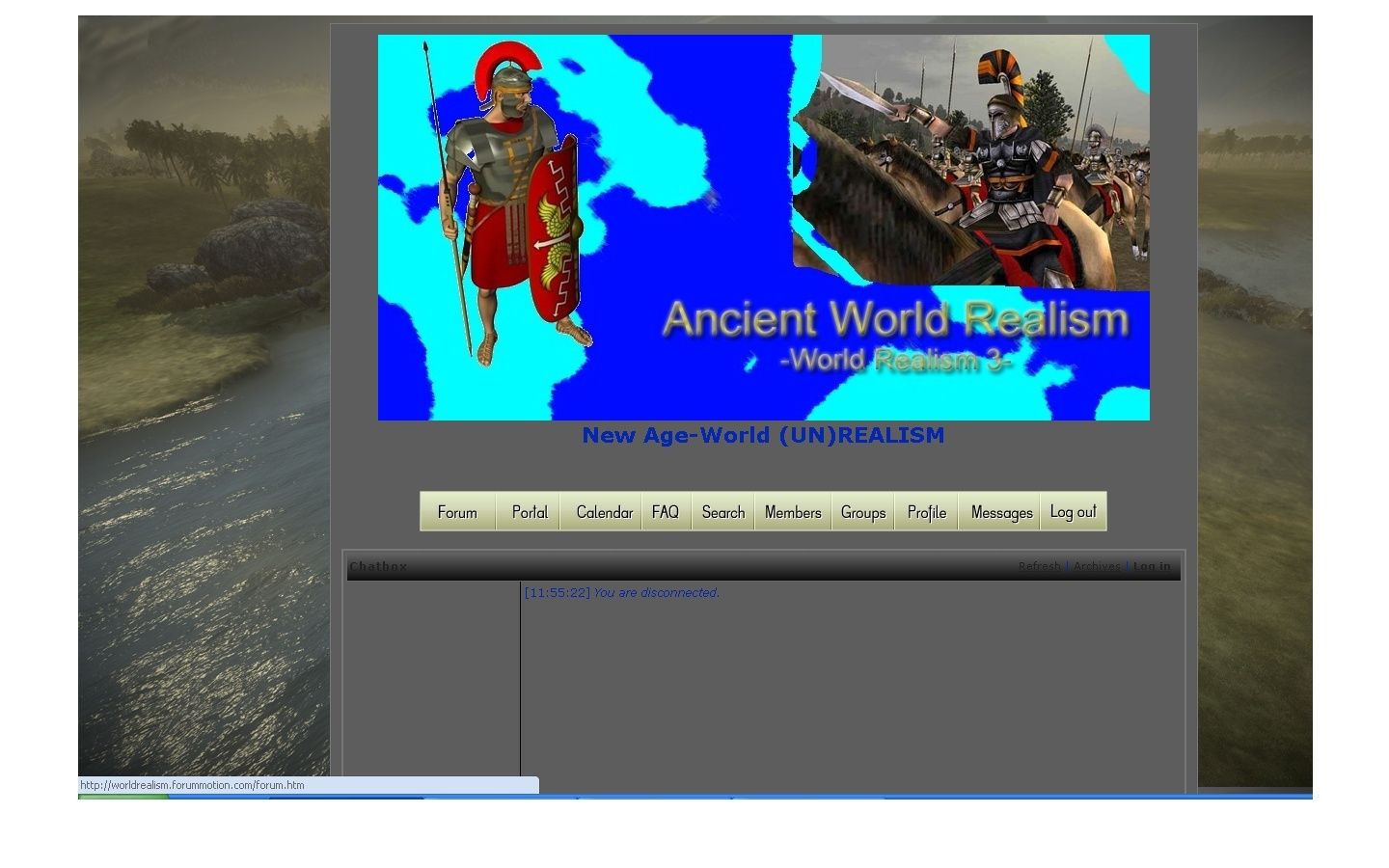Click the Chatbox header label

(x=378, y=566)
